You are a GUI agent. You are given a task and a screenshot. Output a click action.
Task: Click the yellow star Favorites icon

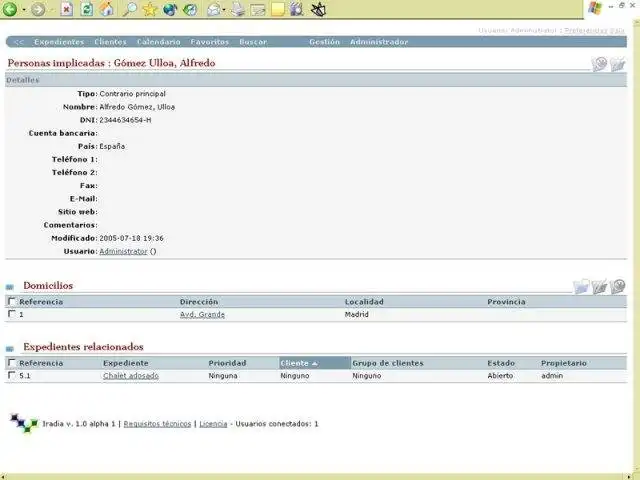150,9
